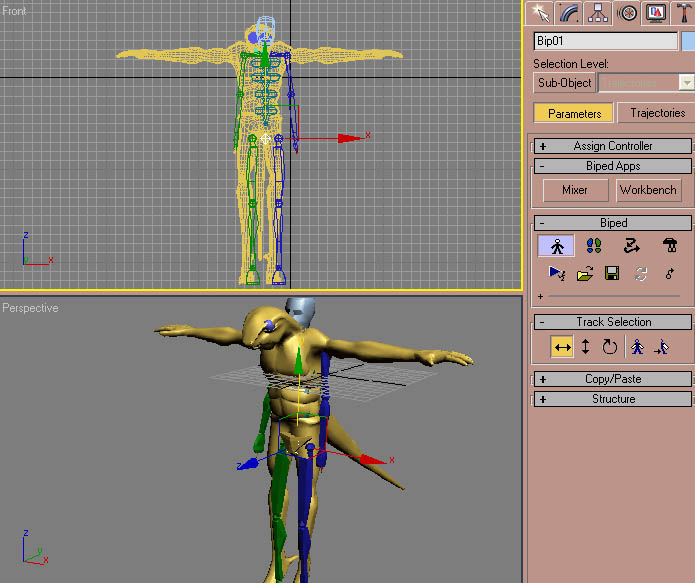Select the Body Vertical track button
Screen dimensions: 695x583
(586, 347)
